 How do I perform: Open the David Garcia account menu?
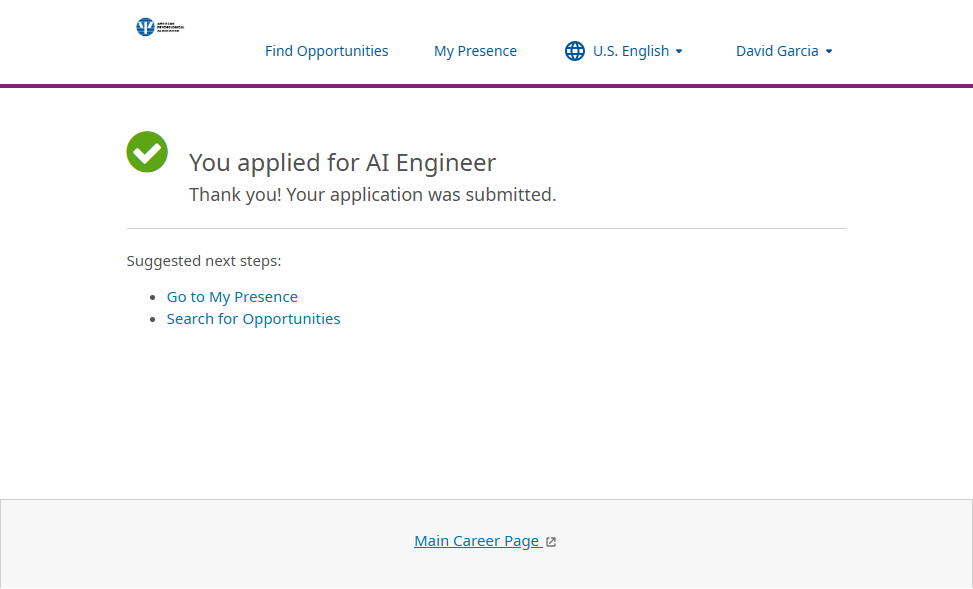click(777, 51)
